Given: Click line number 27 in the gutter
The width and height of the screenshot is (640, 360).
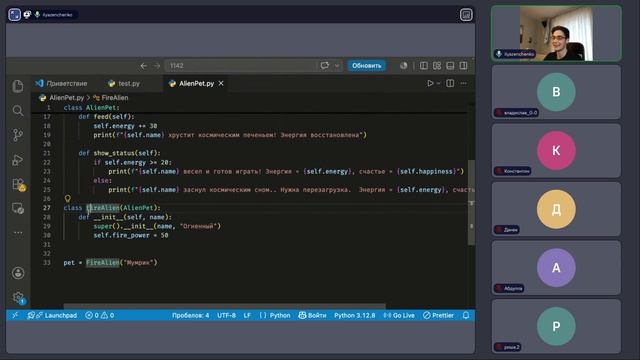Looking at the screenshot, I should pyautogui.click(x=47, y=208).
